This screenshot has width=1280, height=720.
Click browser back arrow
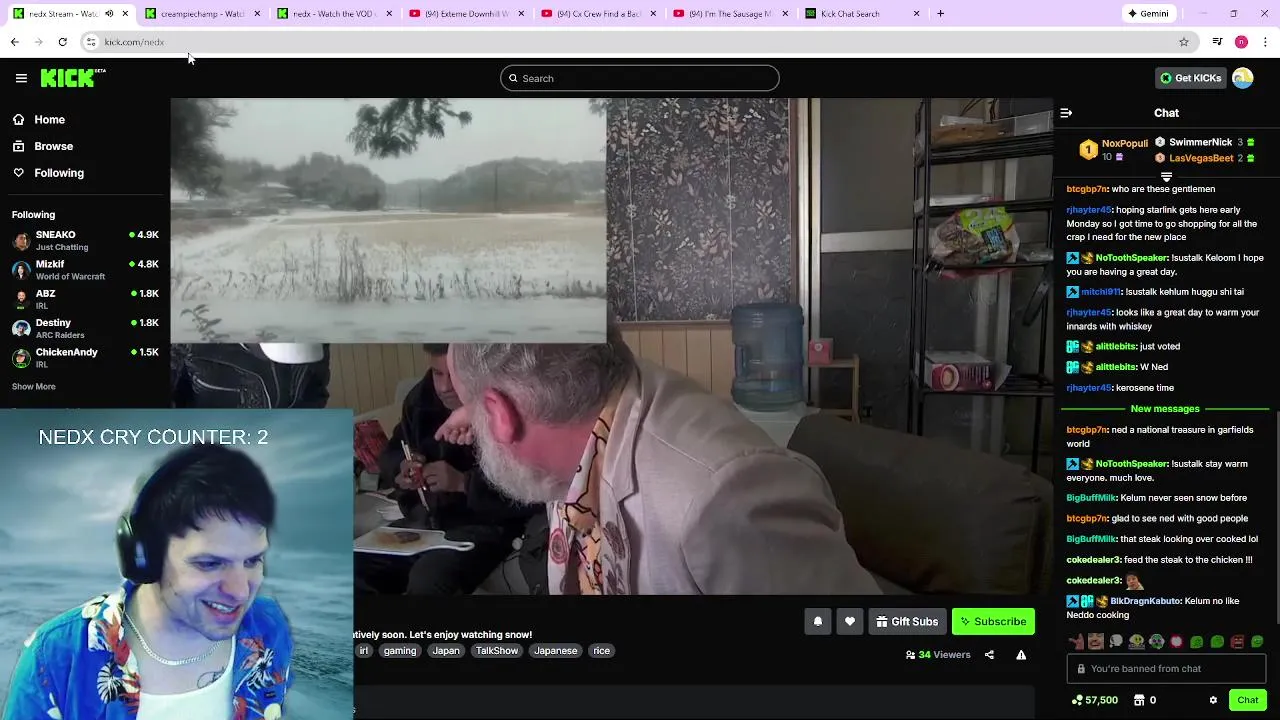15,42
